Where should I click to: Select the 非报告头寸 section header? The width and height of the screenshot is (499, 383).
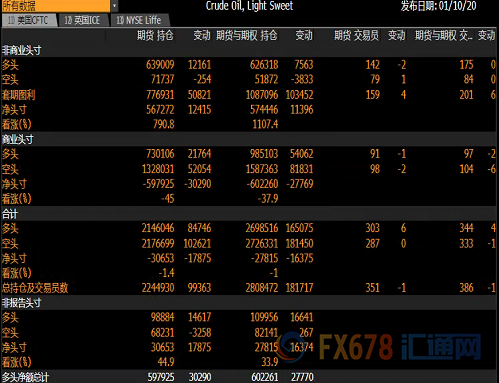22,303
